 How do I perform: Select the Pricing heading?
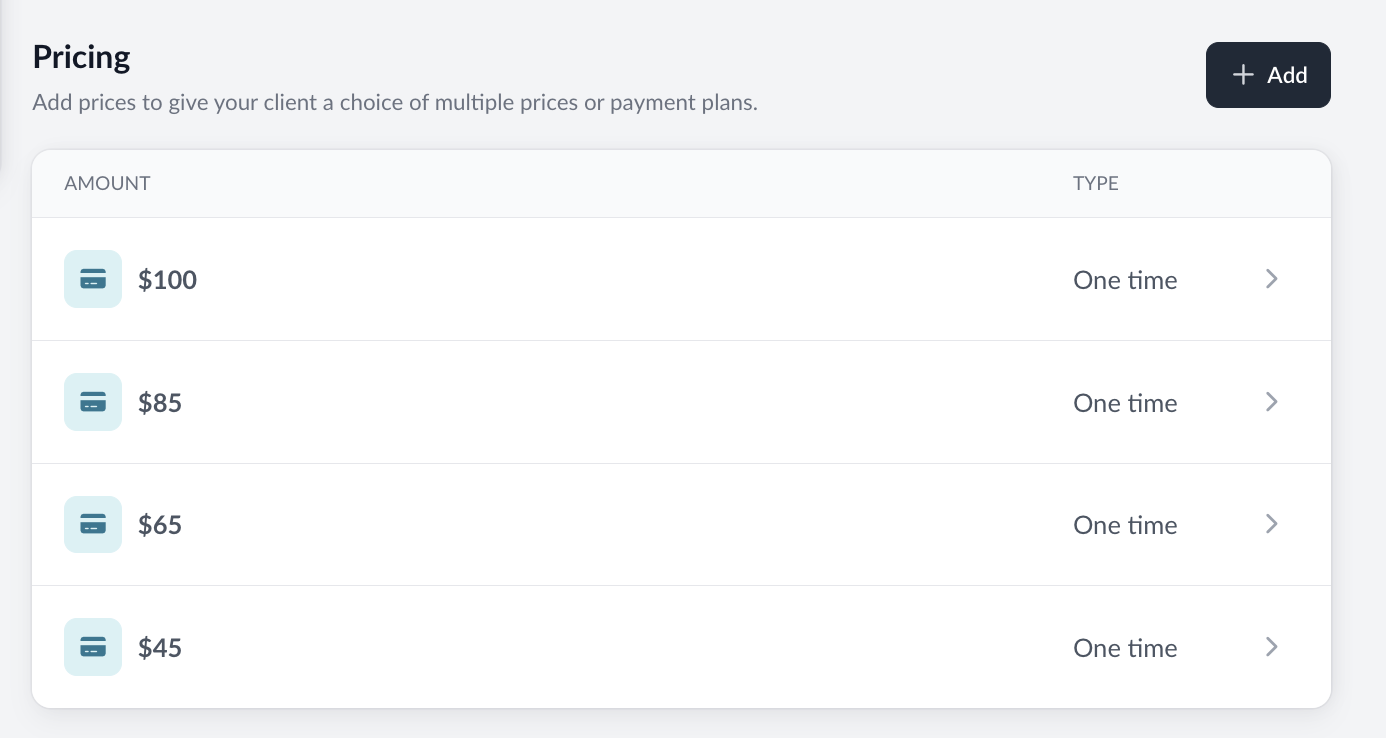pos(81,57)
